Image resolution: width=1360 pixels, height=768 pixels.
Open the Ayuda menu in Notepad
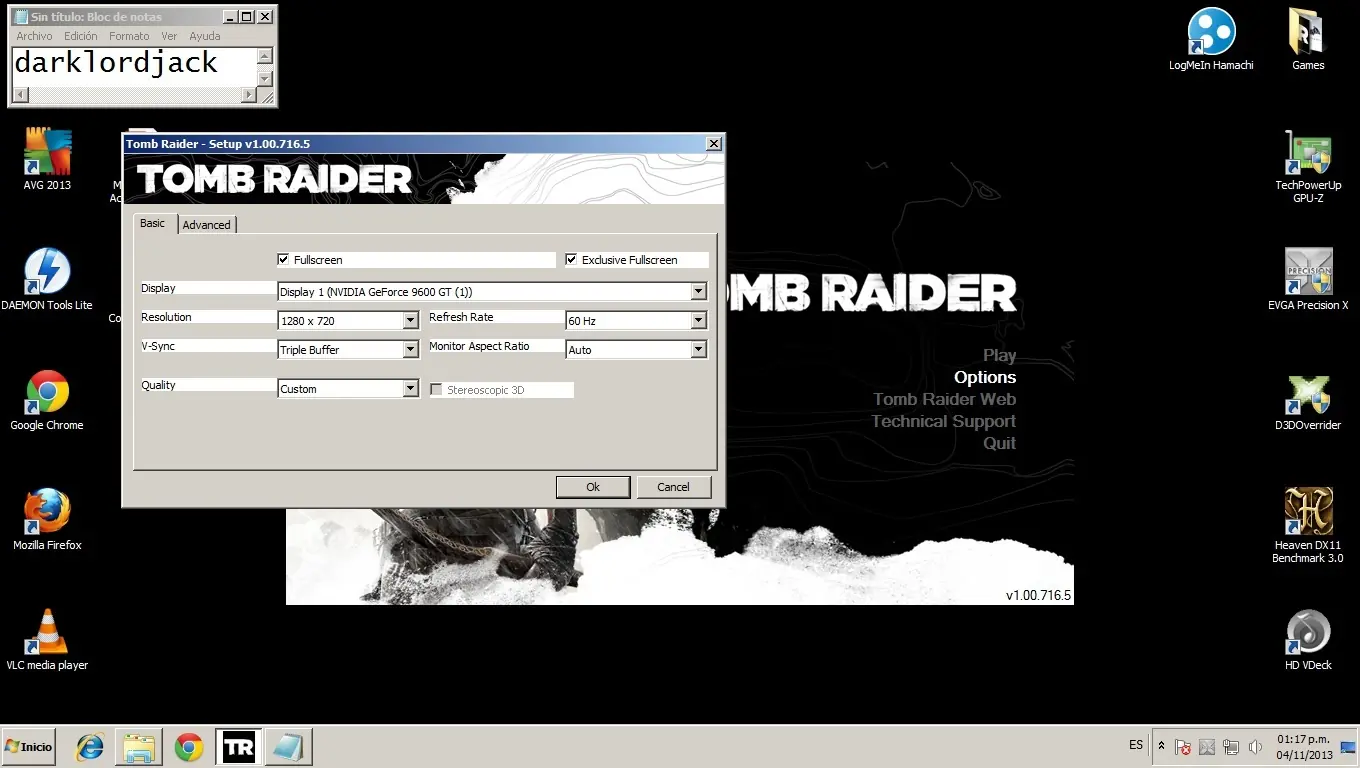click(x=205, y=36)
